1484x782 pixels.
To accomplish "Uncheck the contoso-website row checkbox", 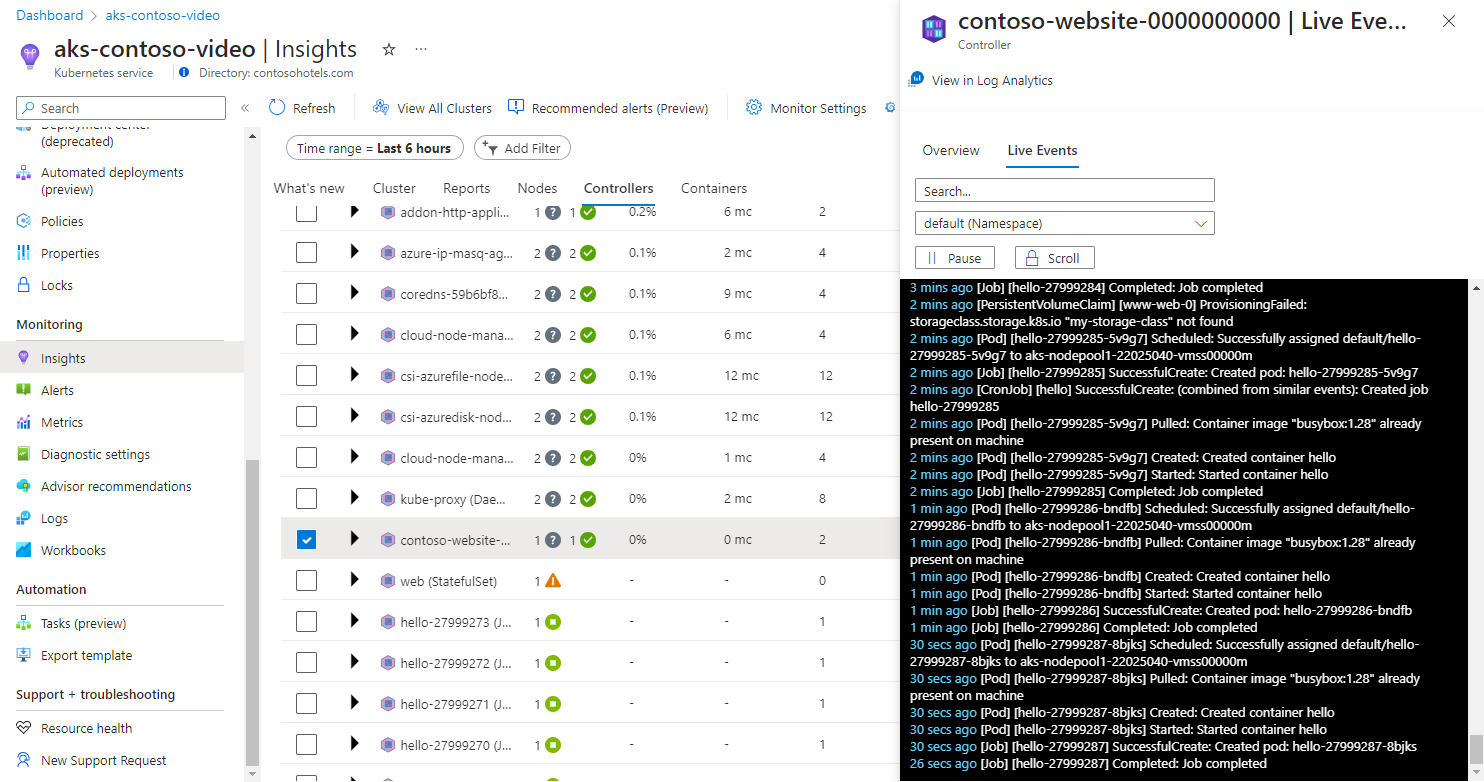I will point(306,539).
